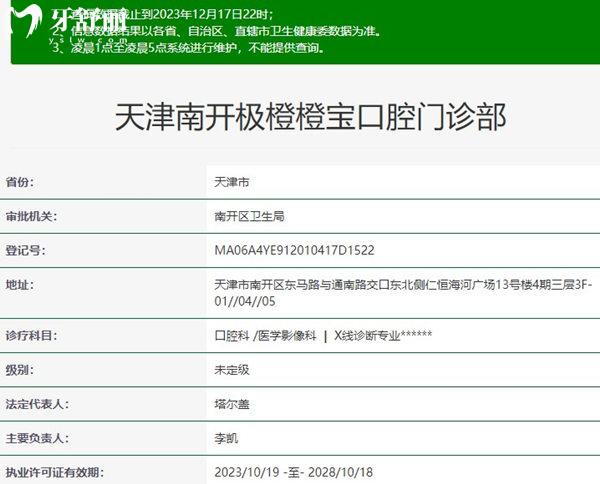Select the 省份 label
This screenshot has width=600, height=484.
[x=20, y=182]
